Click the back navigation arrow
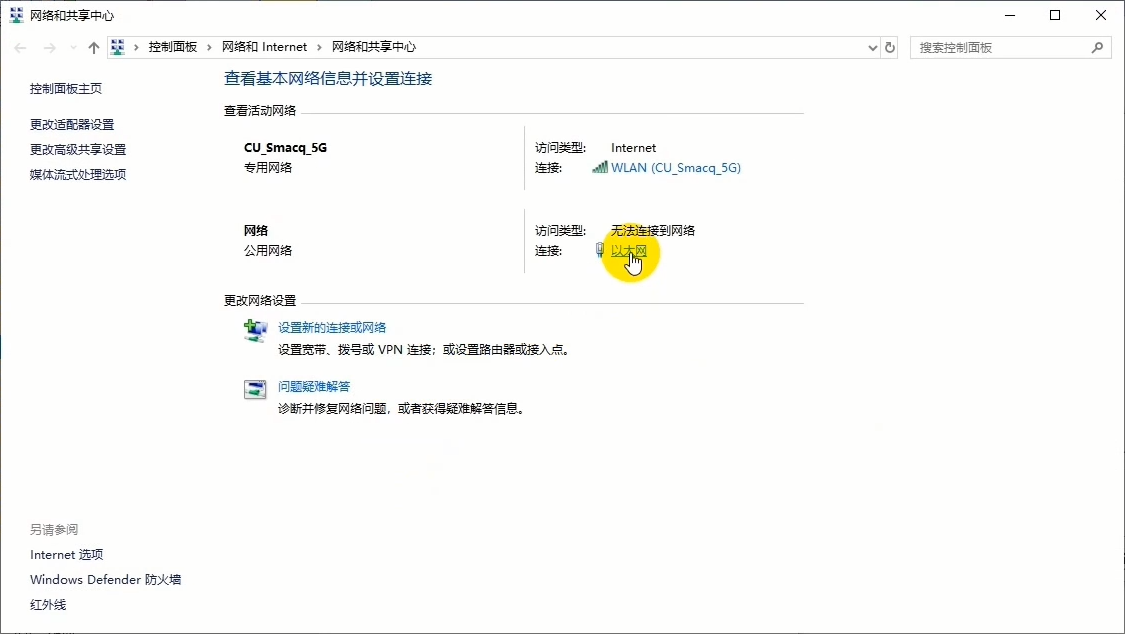The image size is (1125, 634). click(x=20, y=47)
